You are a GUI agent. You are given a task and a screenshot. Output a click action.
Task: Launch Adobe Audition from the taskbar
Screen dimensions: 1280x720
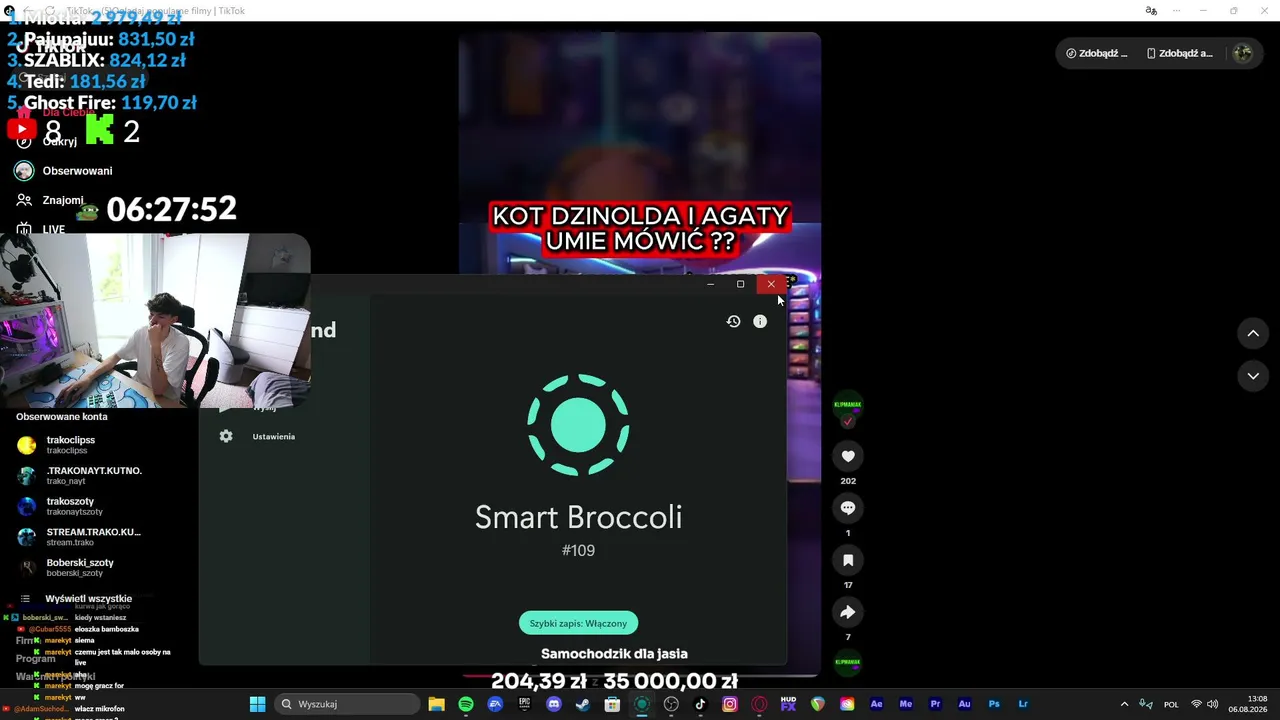tap(964, 704)
